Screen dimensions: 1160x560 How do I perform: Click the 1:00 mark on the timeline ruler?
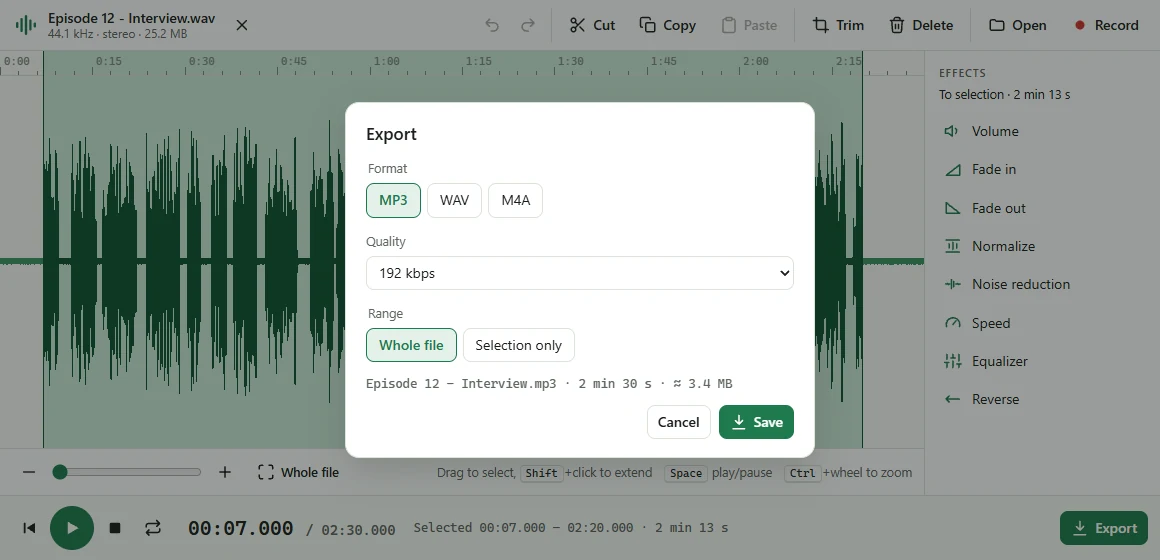pyautogui.click(x=386, y=61)
